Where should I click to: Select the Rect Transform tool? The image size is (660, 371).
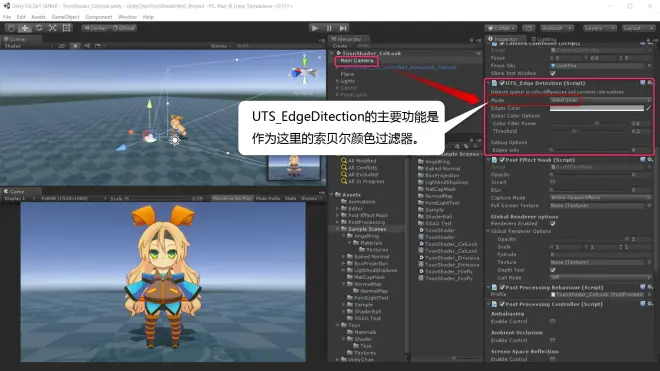click(67, 28)
